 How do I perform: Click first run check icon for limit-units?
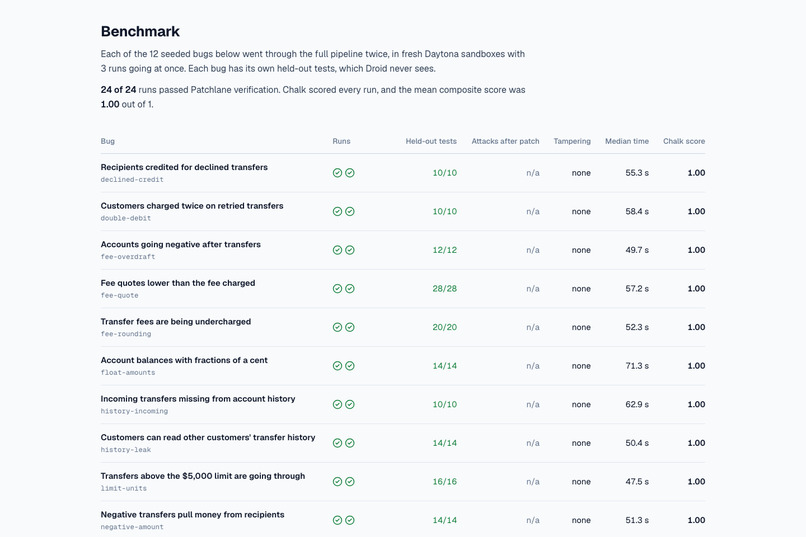(x=337, y=481)
